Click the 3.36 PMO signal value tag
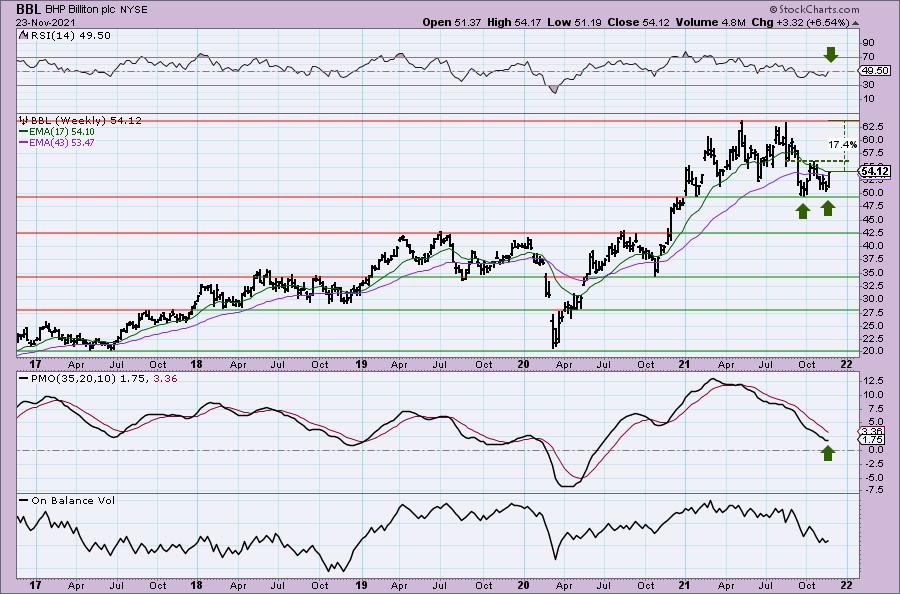 click(872, 431)
